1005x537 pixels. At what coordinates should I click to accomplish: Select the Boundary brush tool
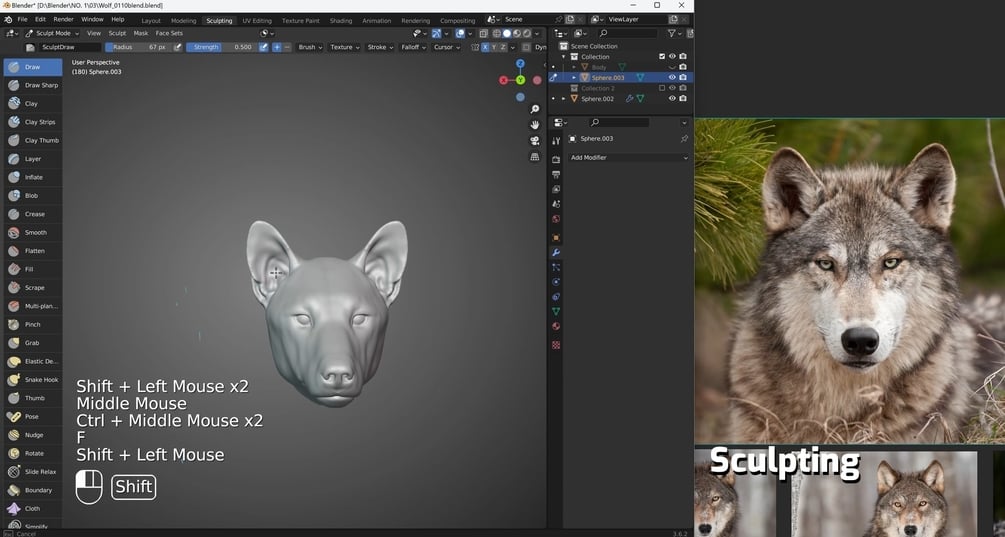point(33,490)
